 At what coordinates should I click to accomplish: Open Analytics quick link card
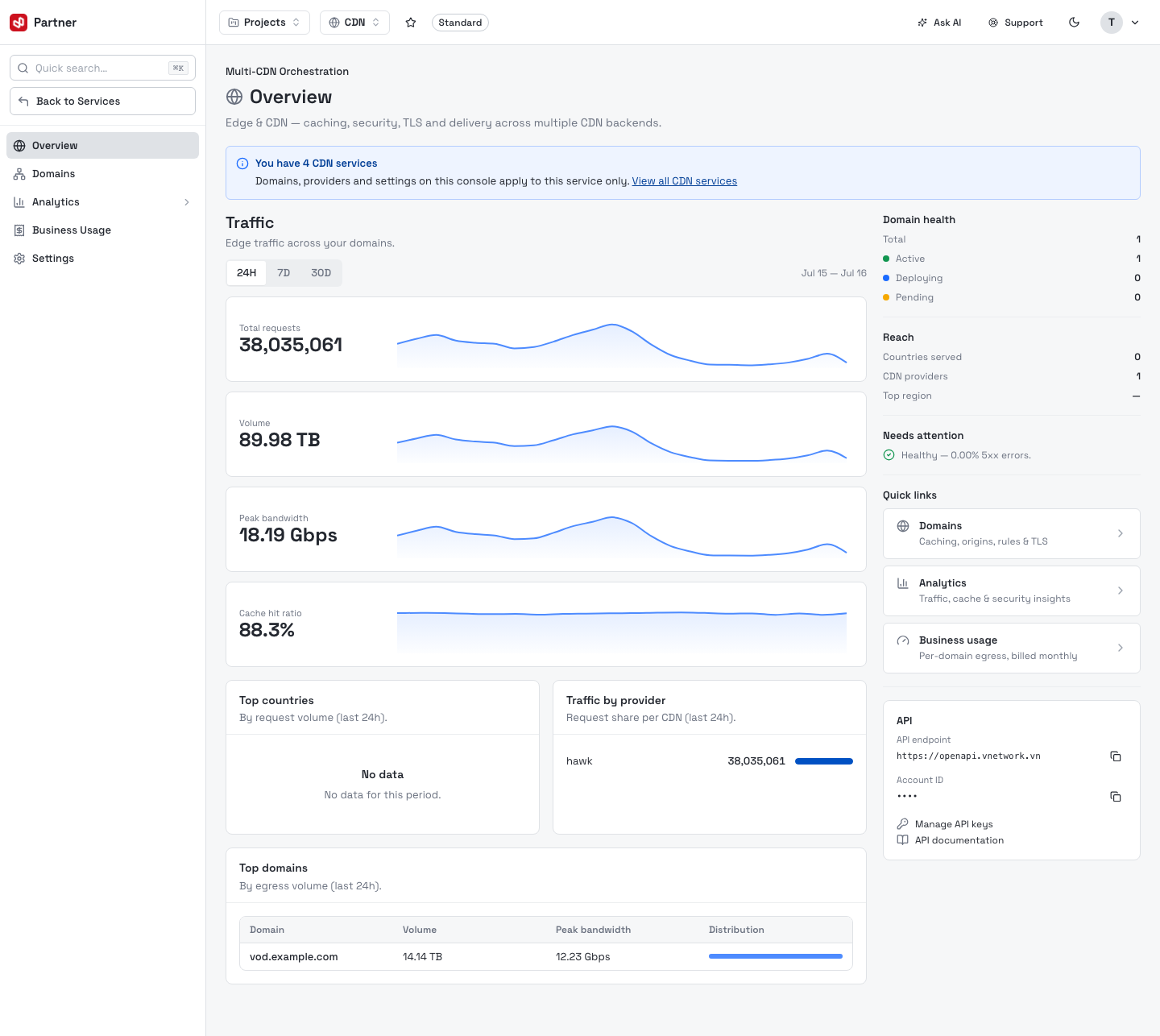pos(1012,591)
